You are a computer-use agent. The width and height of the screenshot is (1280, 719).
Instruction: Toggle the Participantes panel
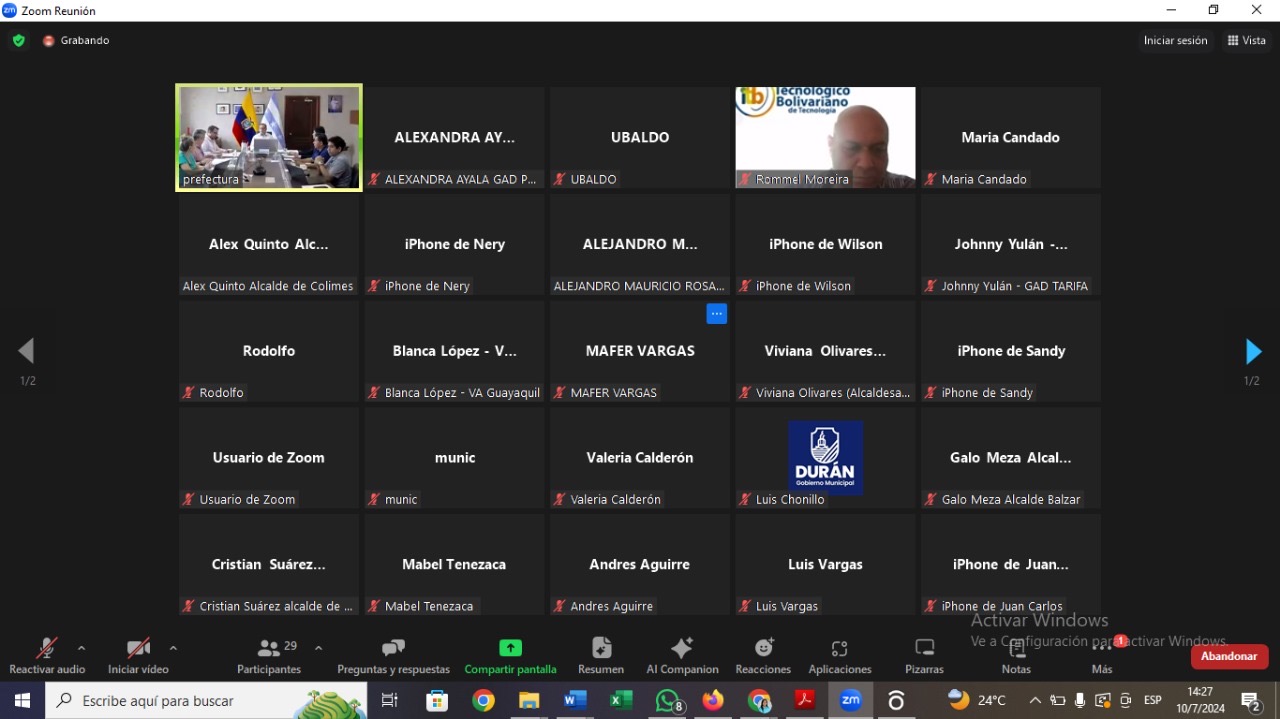click(269, 655)
